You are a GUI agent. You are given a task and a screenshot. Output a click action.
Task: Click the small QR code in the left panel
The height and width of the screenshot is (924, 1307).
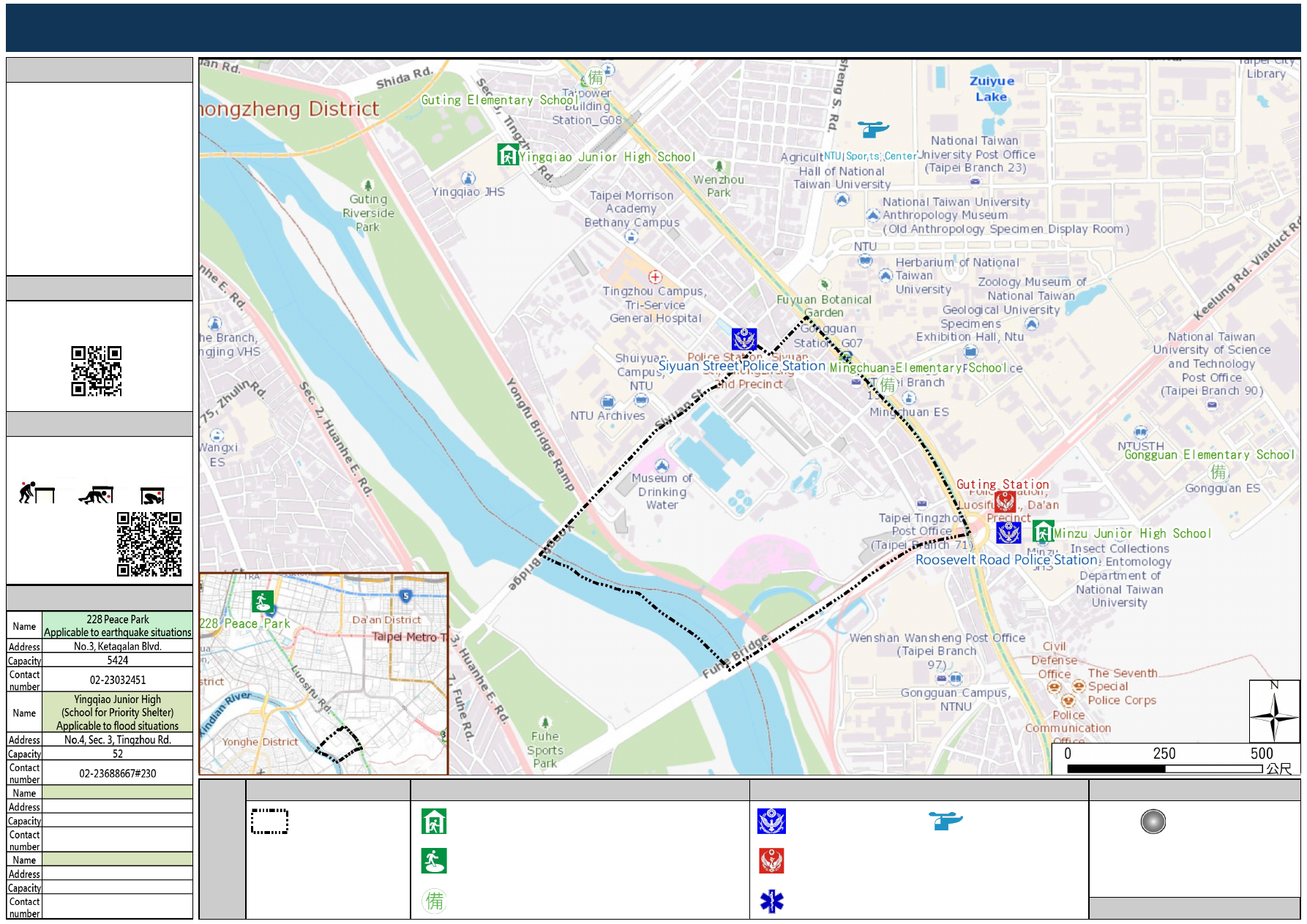96,371
